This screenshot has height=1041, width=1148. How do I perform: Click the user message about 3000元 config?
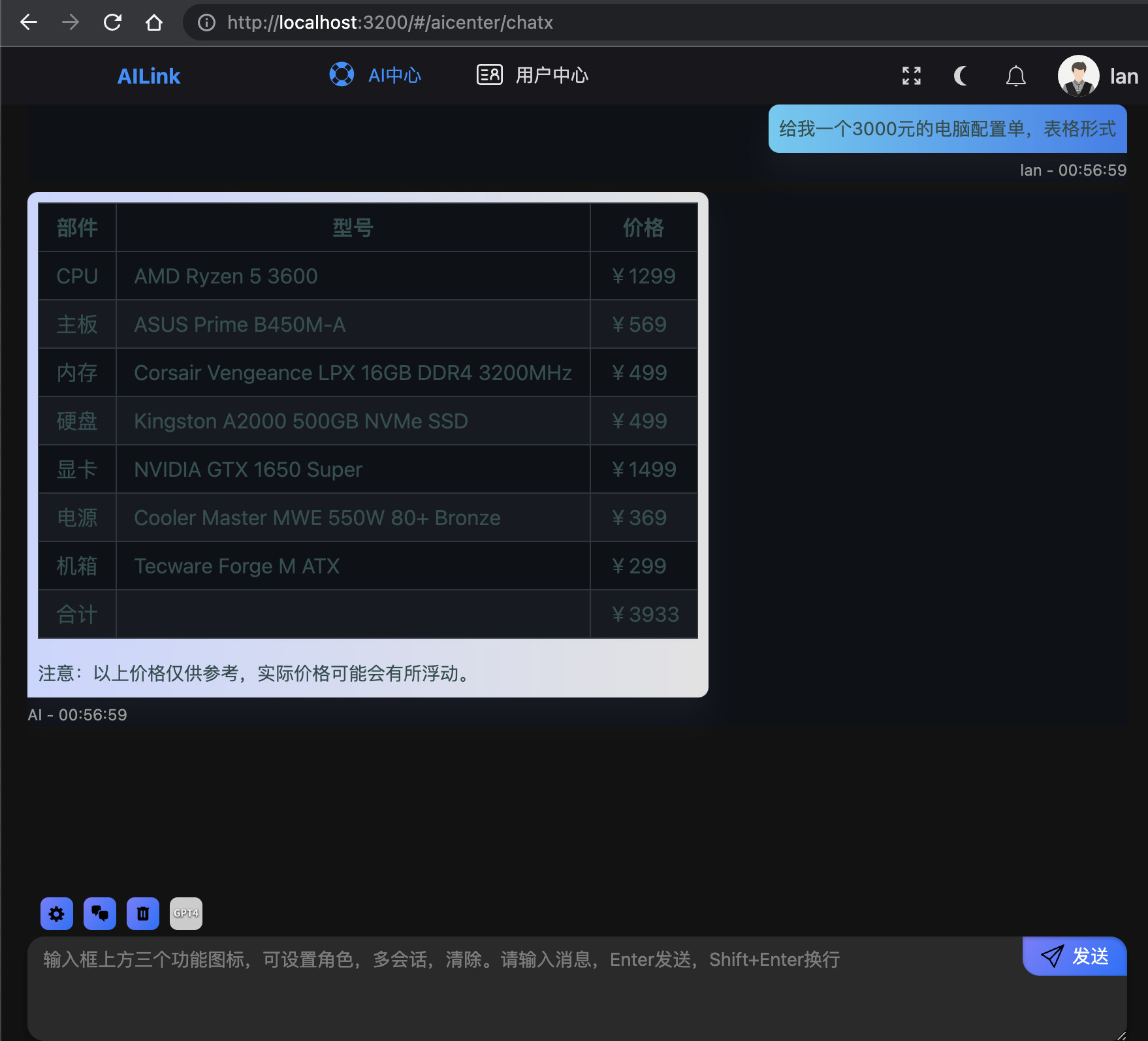(x=947, y=129)
